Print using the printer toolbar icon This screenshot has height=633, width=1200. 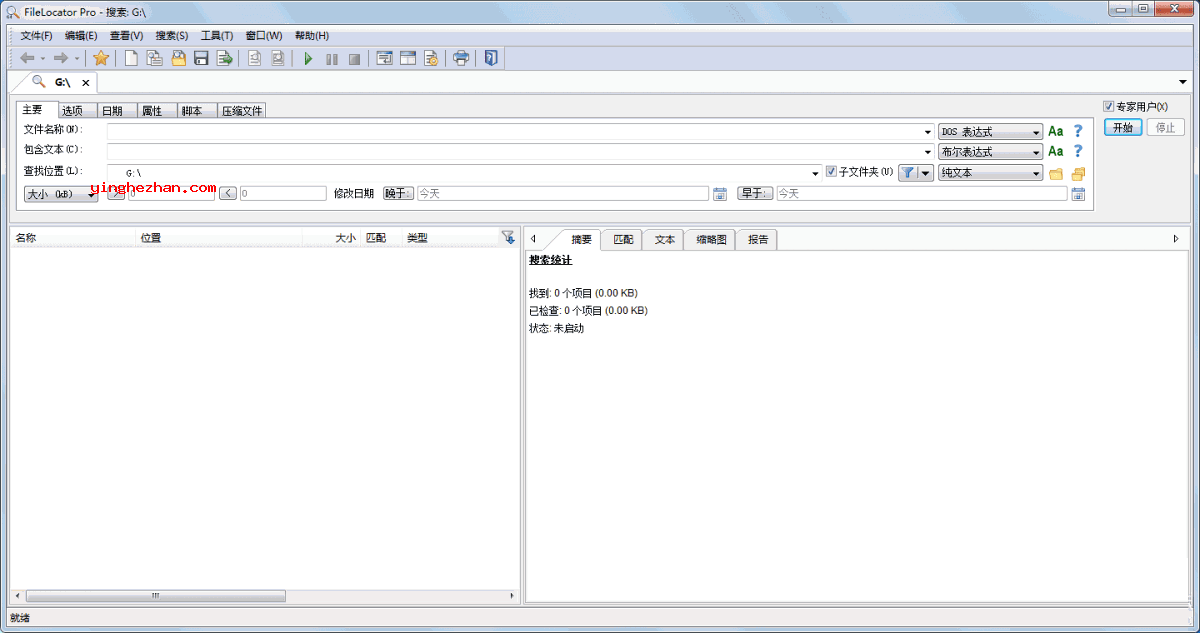(x=461, y=59)
